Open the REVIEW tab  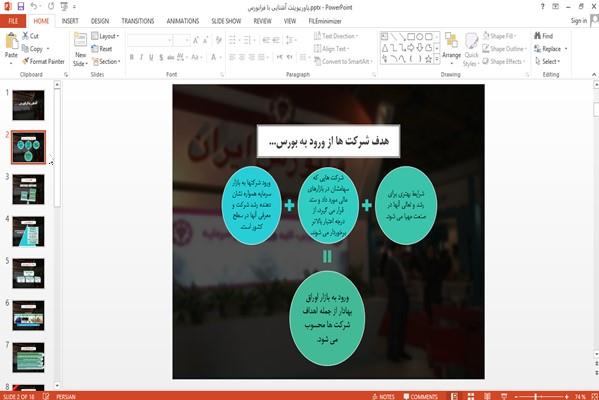tap(262, 21)
